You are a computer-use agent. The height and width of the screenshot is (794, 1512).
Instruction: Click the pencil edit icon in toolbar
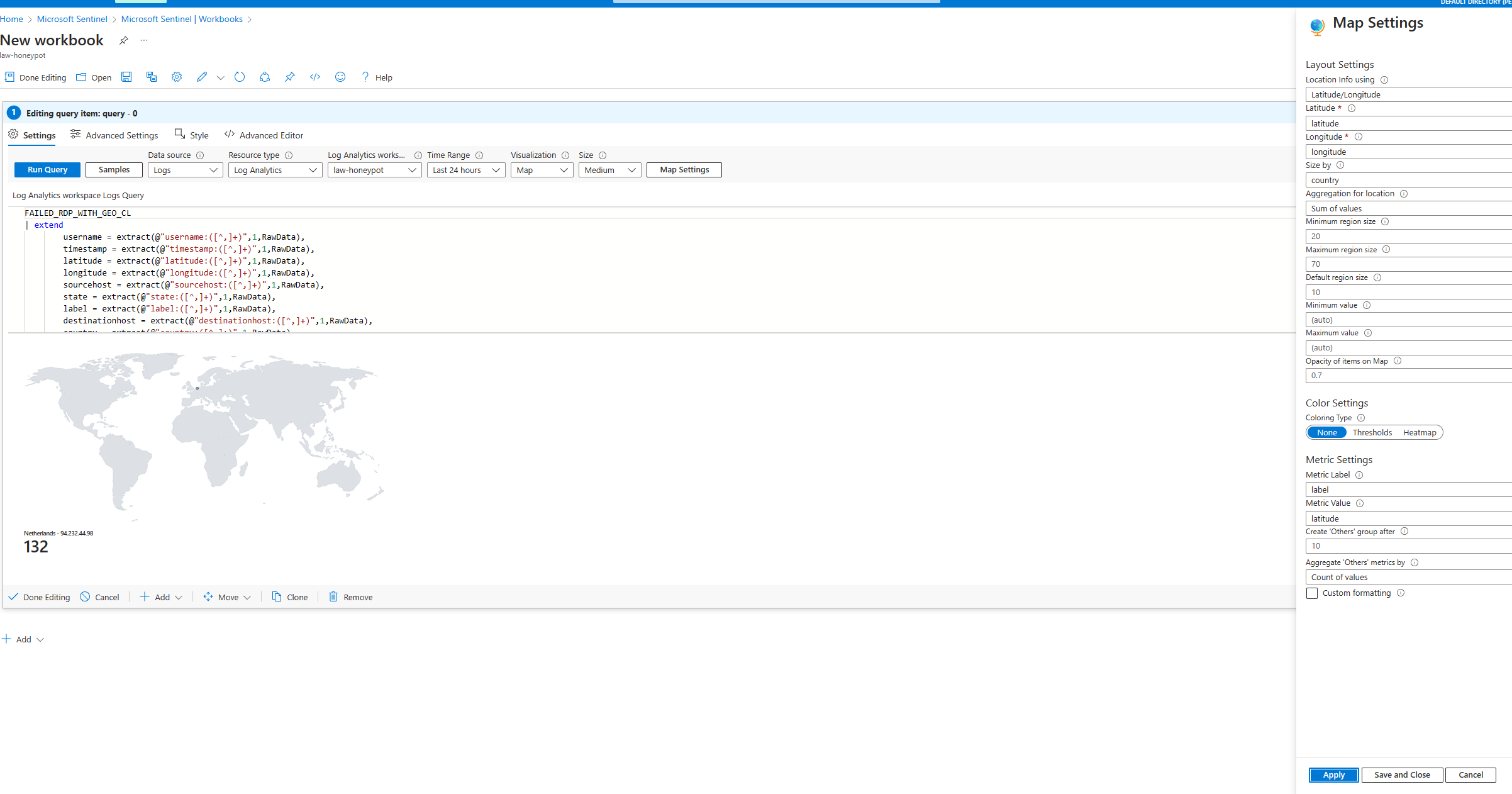tap(202, 77)
